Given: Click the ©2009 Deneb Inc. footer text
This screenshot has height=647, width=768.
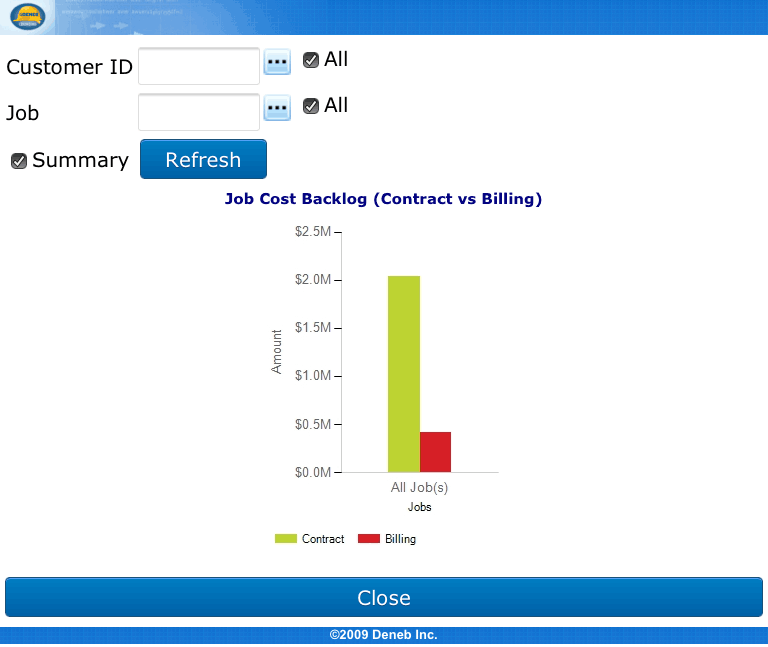Looking at the screenshot, I should (x=384, y=635).
